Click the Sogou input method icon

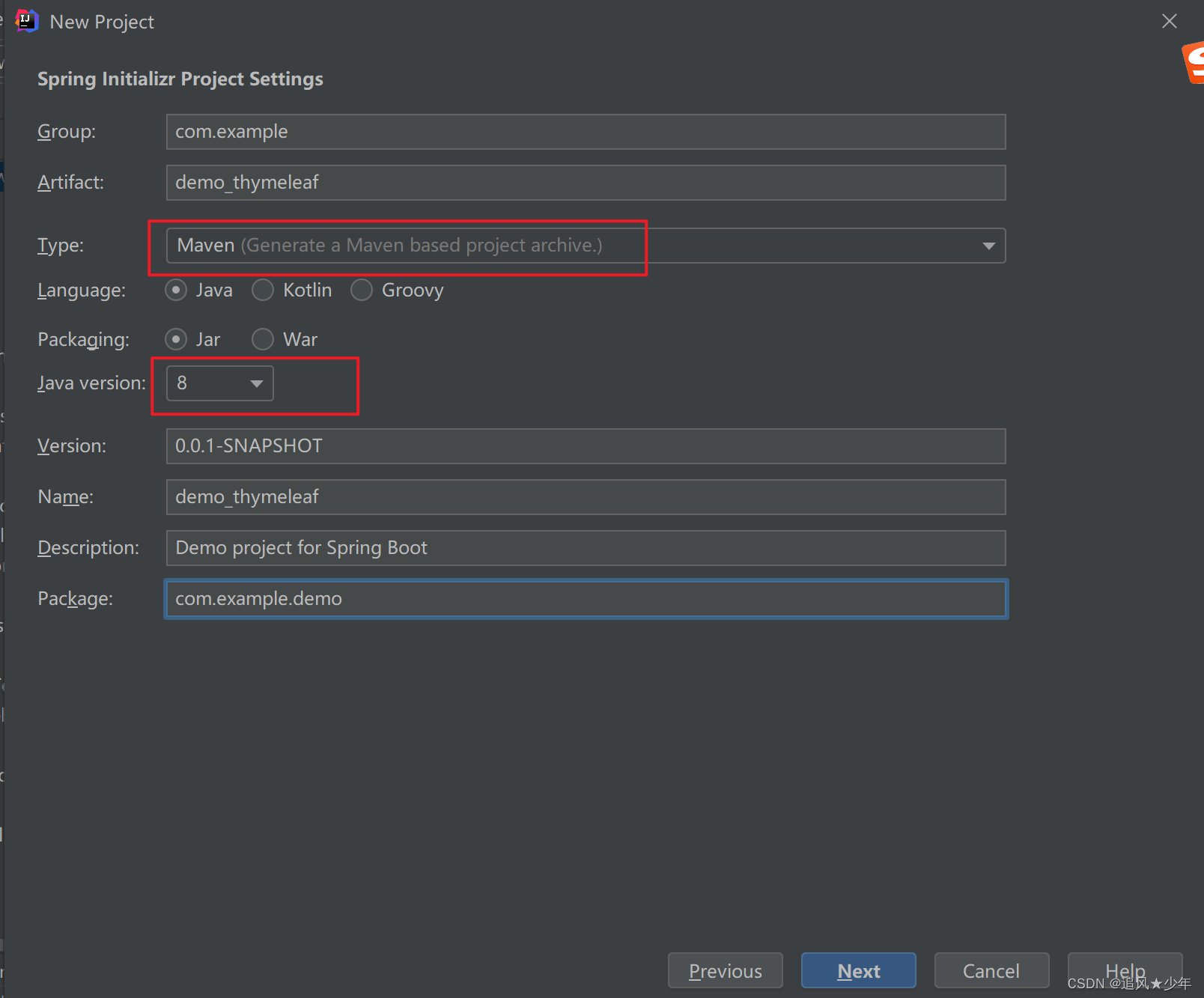point(1194,63)
